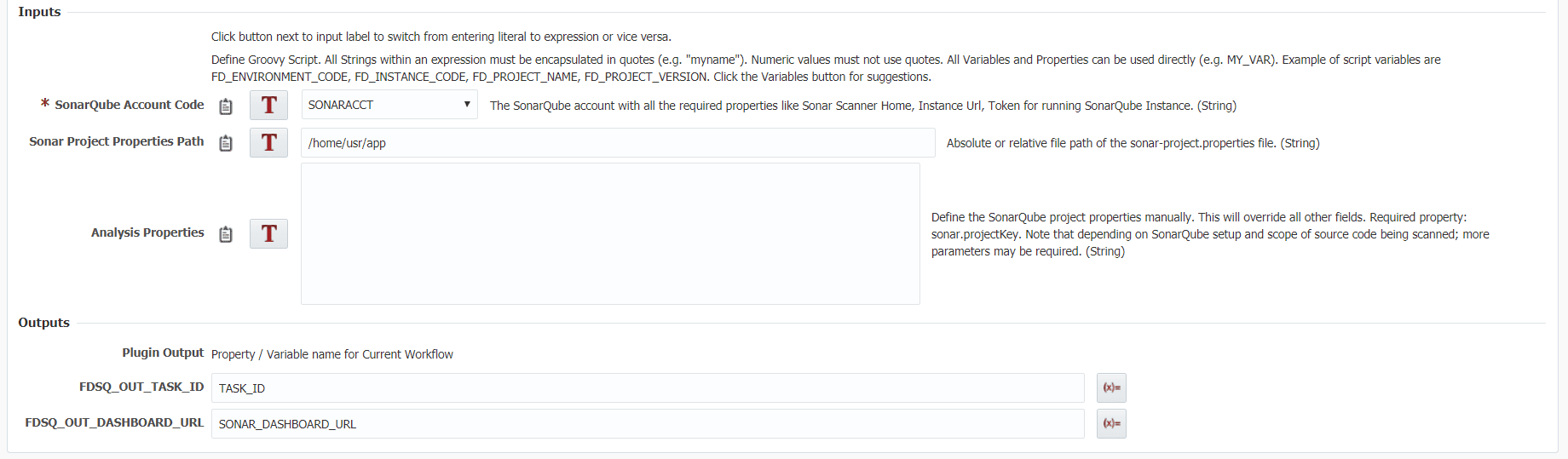Click the Sonar Project Properties Path label
The width and height of the screenshot is (1568, 459).
[117, 141]
